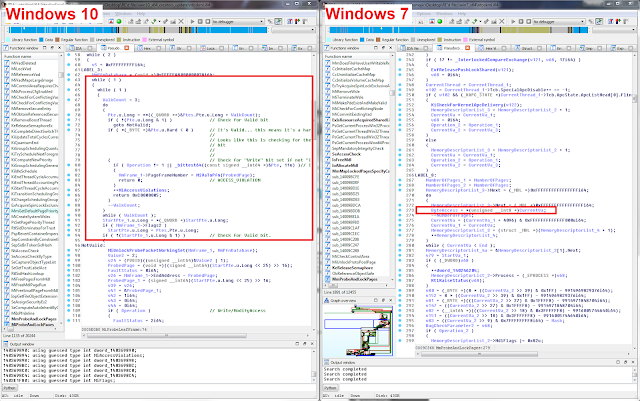Image resolution: width=640 pixels, height=401 pixels.
Task: Toggle breakpoint dot at line 63, Windows 10
Action: tap(69, 80)
